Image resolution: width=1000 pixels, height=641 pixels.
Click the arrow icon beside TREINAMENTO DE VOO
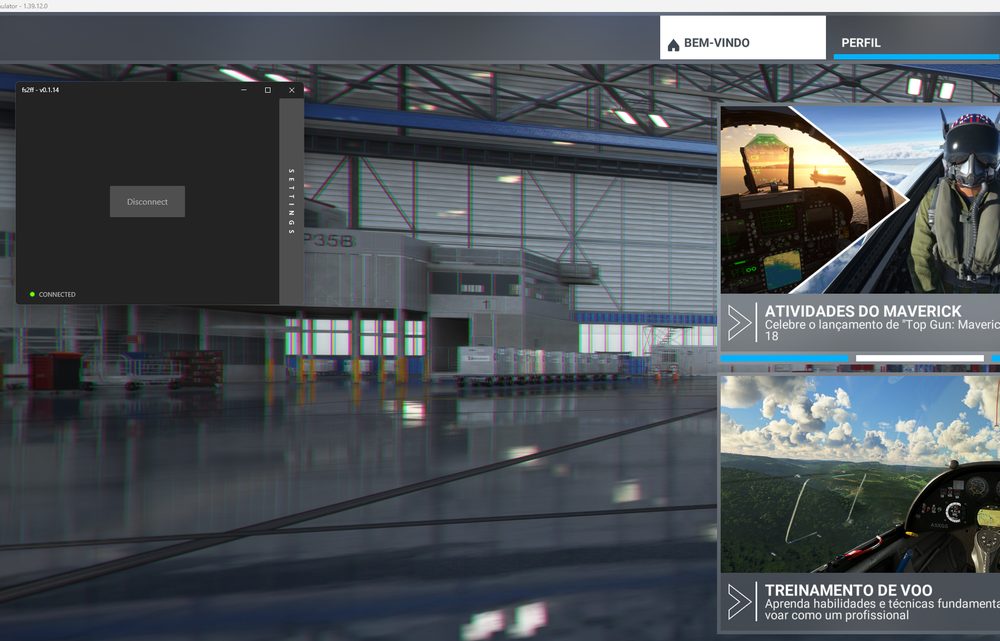(x=739, y=601)
